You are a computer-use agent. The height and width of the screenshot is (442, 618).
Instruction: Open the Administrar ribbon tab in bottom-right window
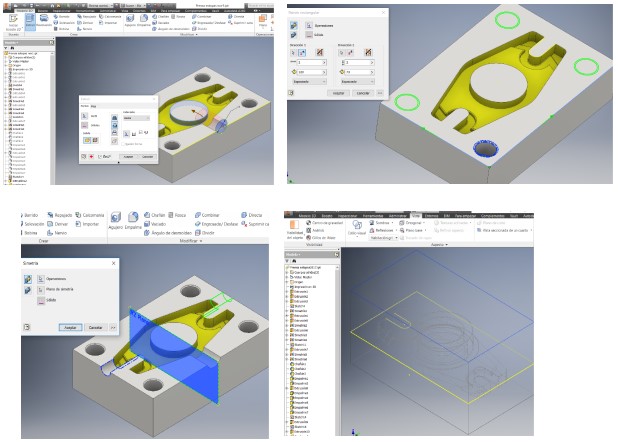pos(398,216)
